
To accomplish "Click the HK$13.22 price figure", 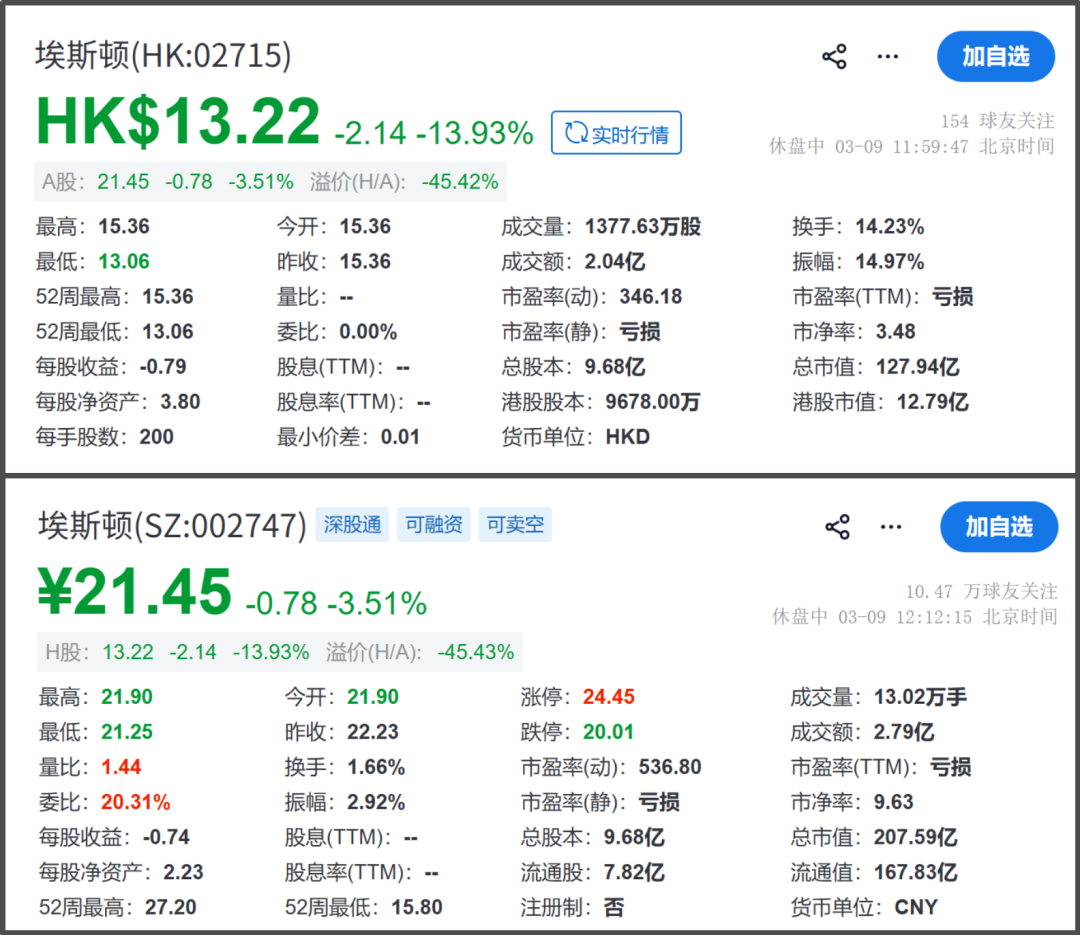I will (178, 123).
